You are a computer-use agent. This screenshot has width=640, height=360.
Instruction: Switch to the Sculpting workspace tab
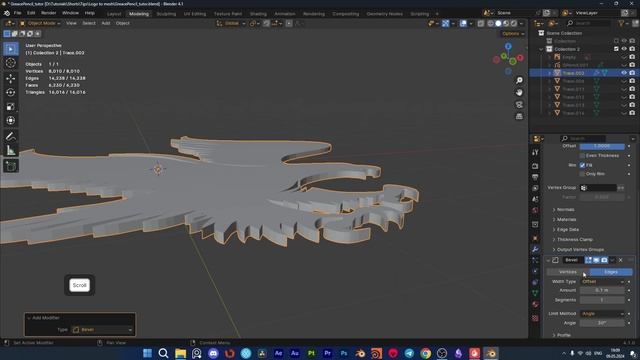166,13
